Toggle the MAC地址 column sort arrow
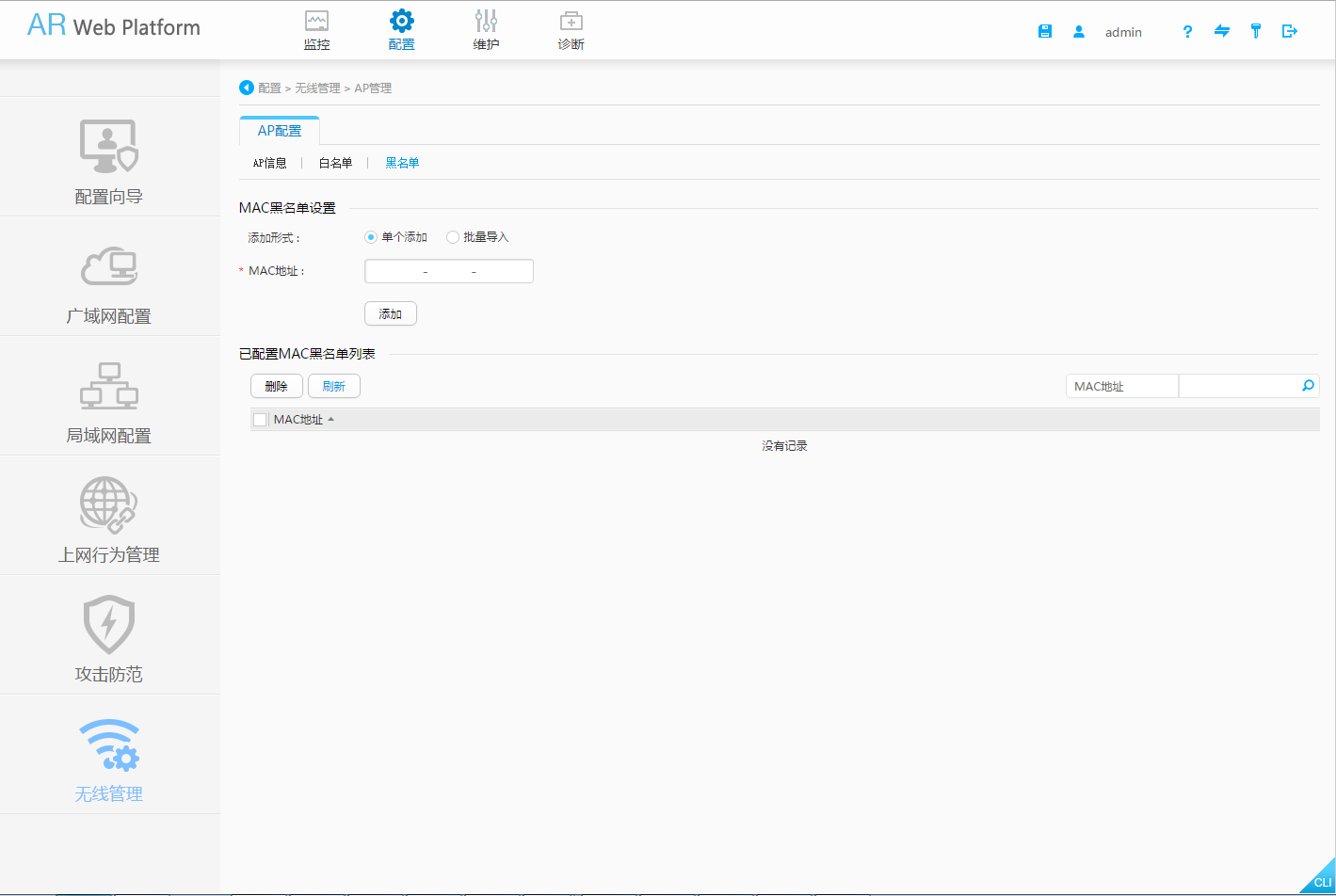Viewport: 1336px width, 896px height. [x=330, y=419]
